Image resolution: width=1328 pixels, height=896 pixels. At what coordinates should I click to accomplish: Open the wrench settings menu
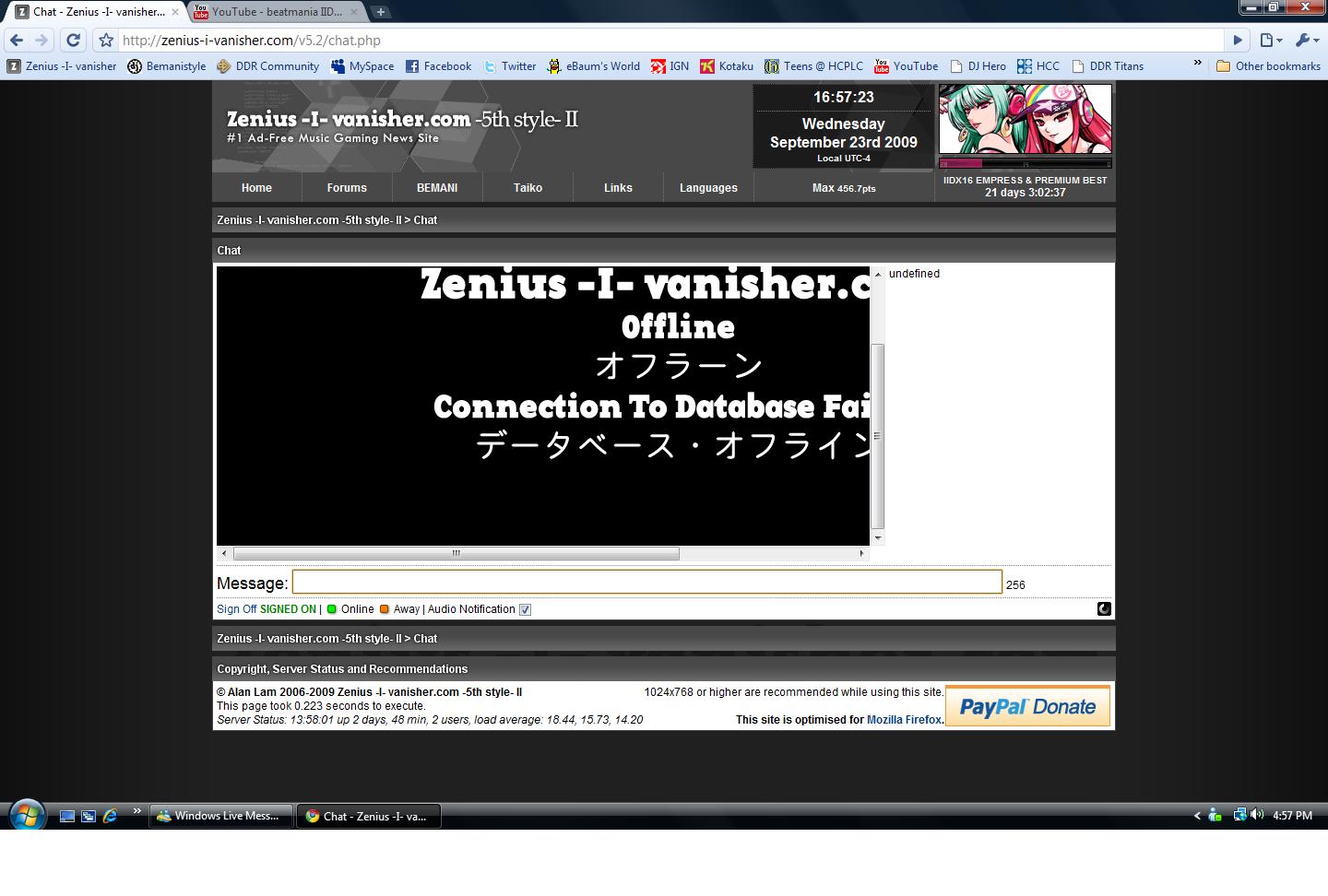[x=1307, y=40]
